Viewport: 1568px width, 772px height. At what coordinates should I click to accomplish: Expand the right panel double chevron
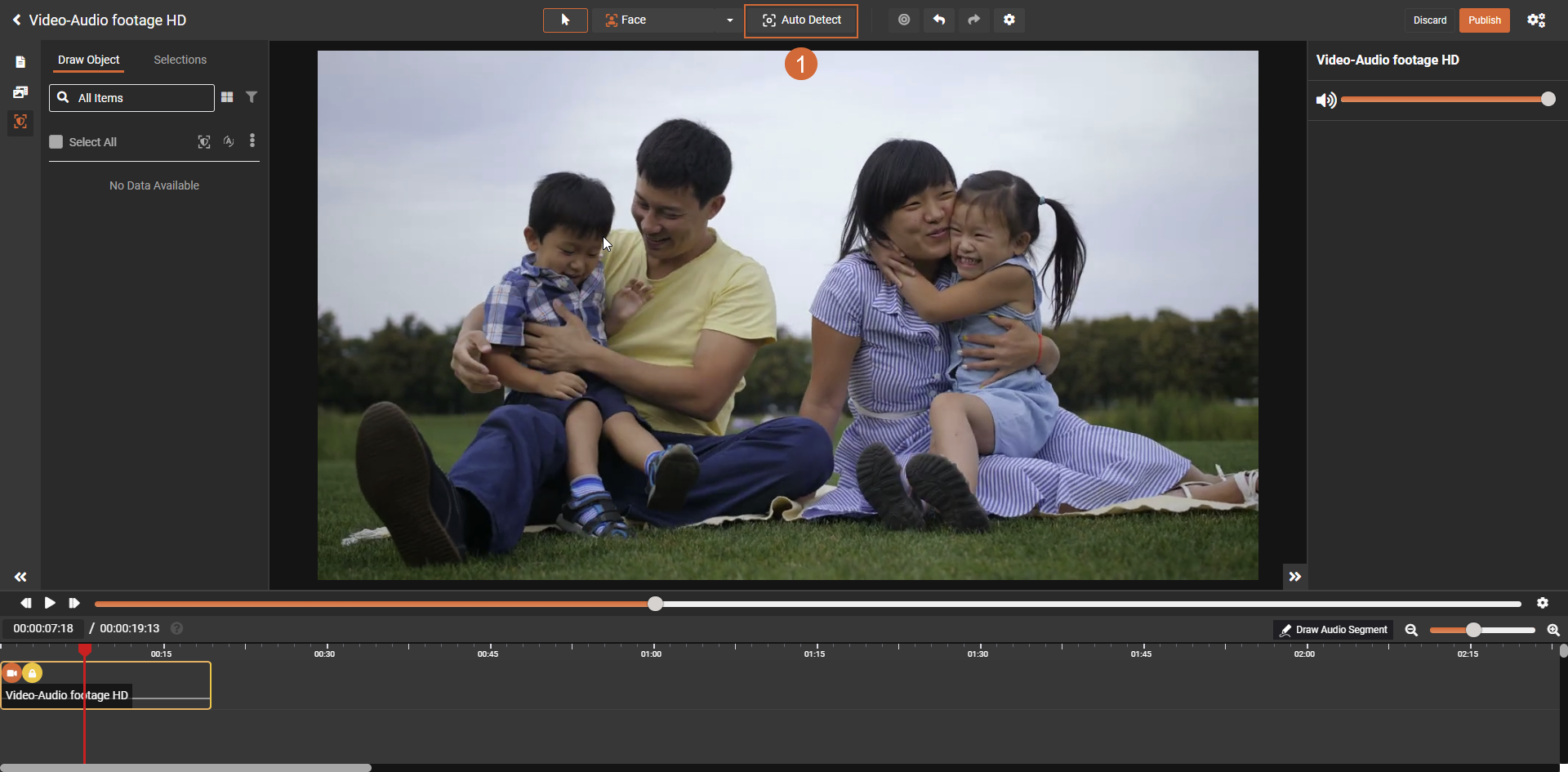tap(1294, 577)
